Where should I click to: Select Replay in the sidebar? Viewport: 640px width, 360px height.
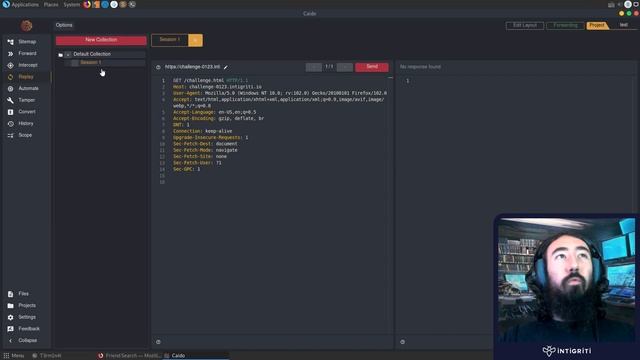(x=27, y=77)
